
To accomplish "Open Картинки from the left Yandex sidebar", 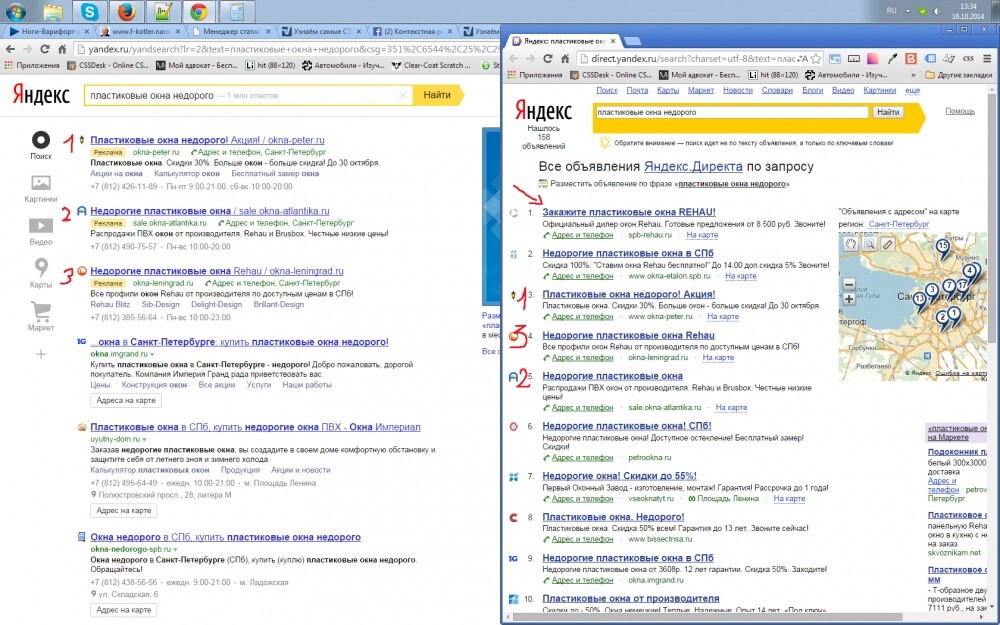I will 41,183.
